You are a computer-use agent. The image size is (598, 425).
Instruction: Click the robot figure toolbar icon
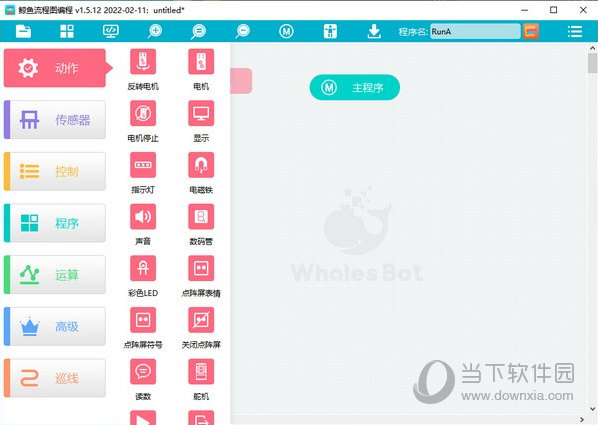point(330,31)
